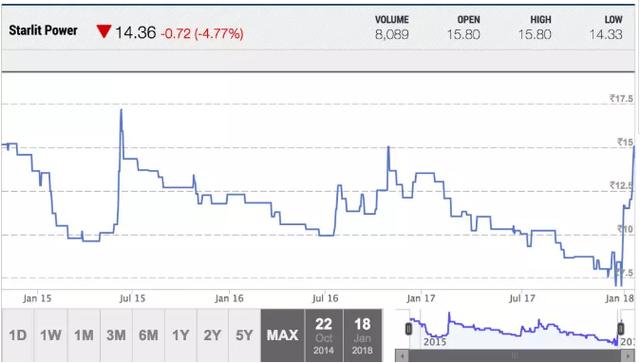
Task: Click the July 2015 price peak on chart
Action: point(121,110)
